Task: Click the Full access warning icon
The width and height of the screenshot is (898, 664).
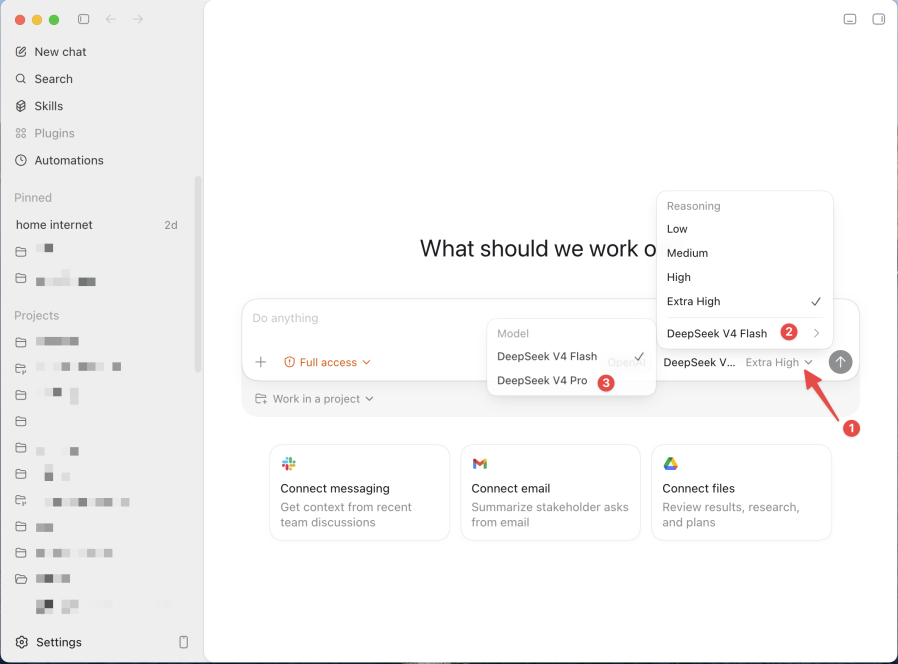Action: click(x=289, y=362)
